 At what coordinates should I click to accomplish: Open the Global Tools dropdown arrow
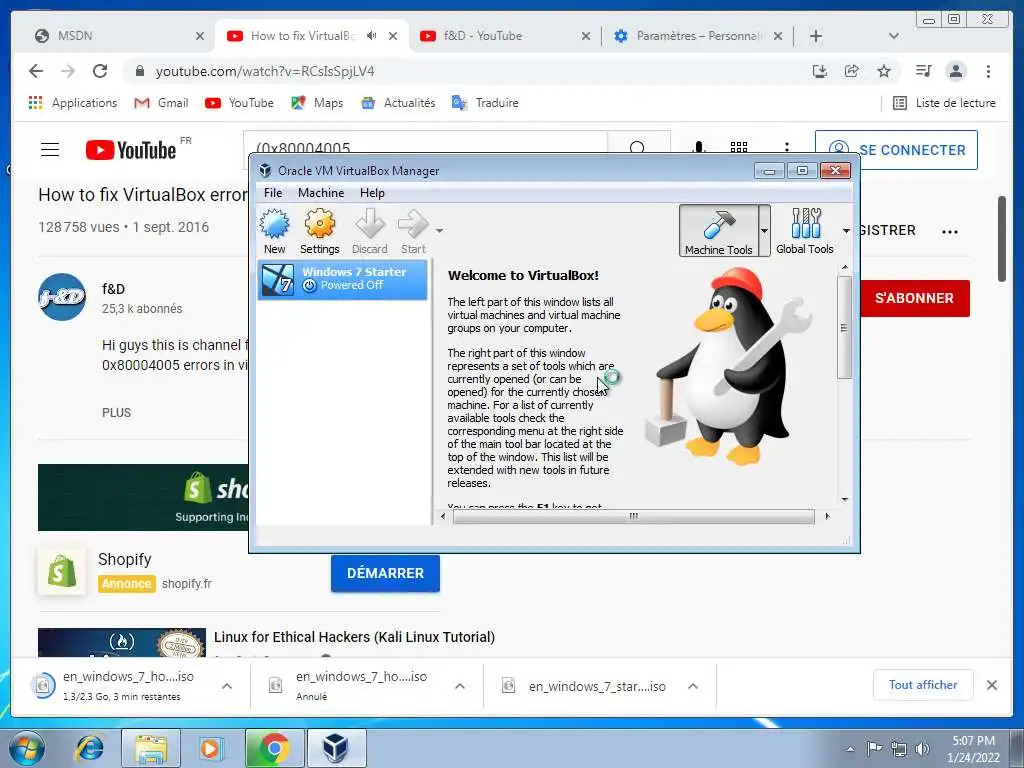click(x=846, y=231)
